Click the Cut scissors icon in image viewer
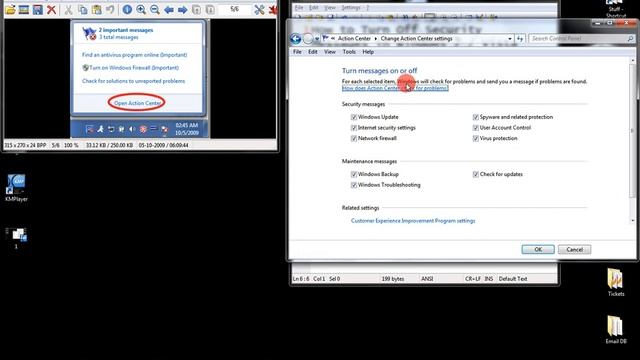The image size is (640, 360). pyautogui.click(x=69, y=9)
